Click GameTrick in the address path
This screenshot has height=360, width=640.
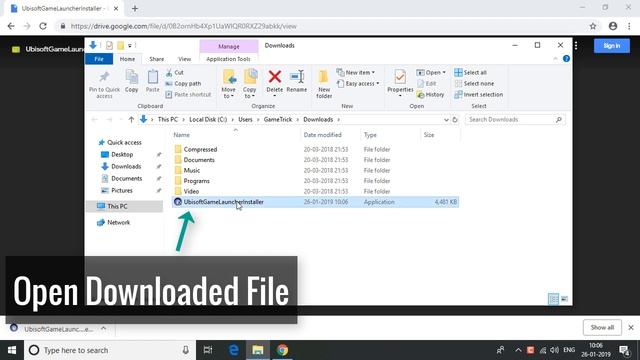(x=278, y=120)
